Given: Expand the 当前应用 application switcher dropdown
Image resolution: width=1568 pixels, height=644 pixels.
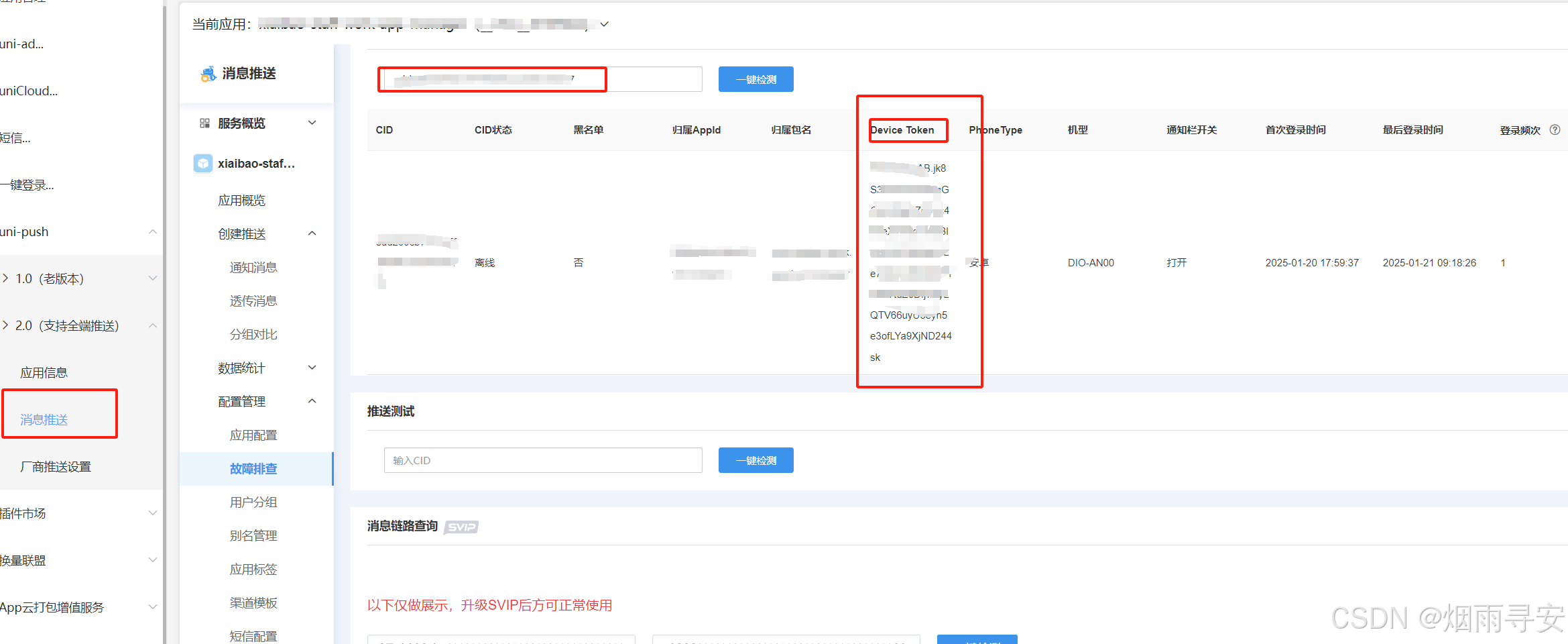Looking at the screenshot, I should pos(604,24).
